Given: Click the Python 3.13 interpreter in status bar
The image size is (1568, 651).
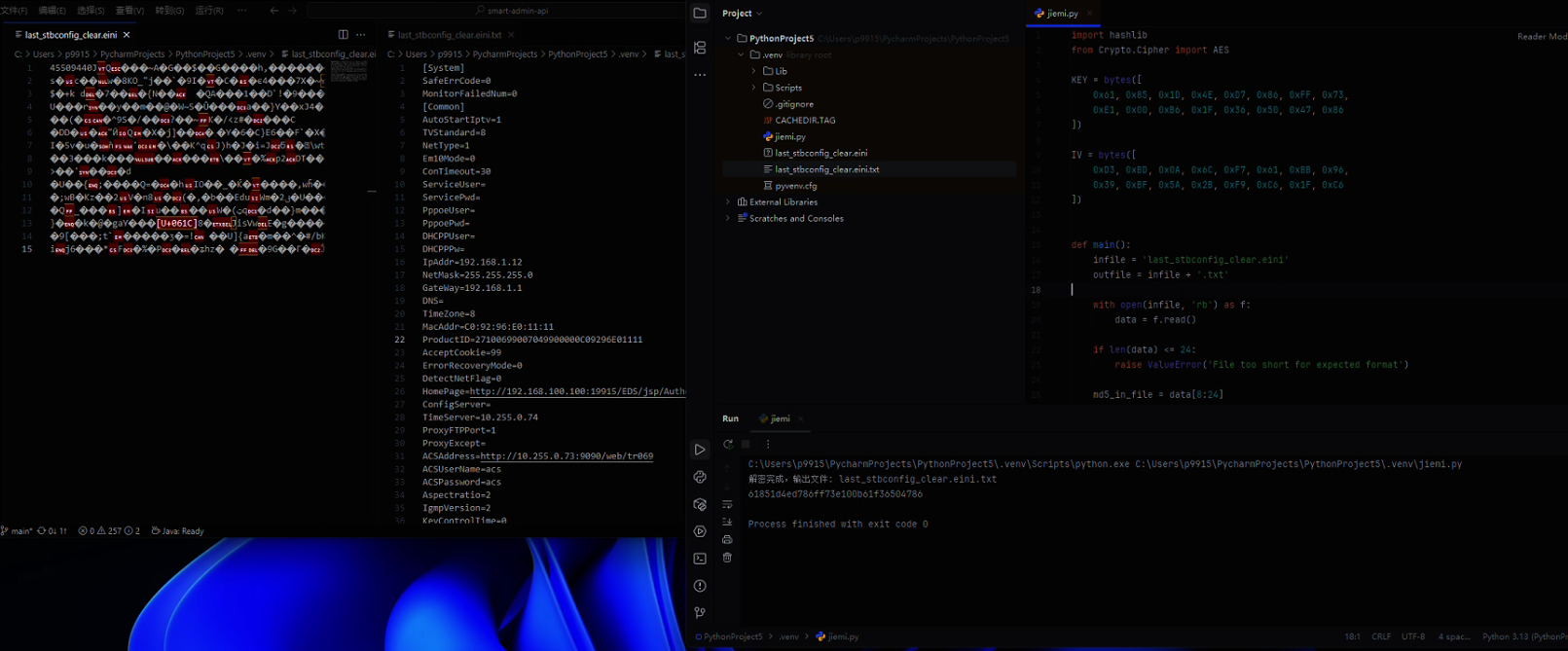Looking at the screenshot, I should [1524, 637].
